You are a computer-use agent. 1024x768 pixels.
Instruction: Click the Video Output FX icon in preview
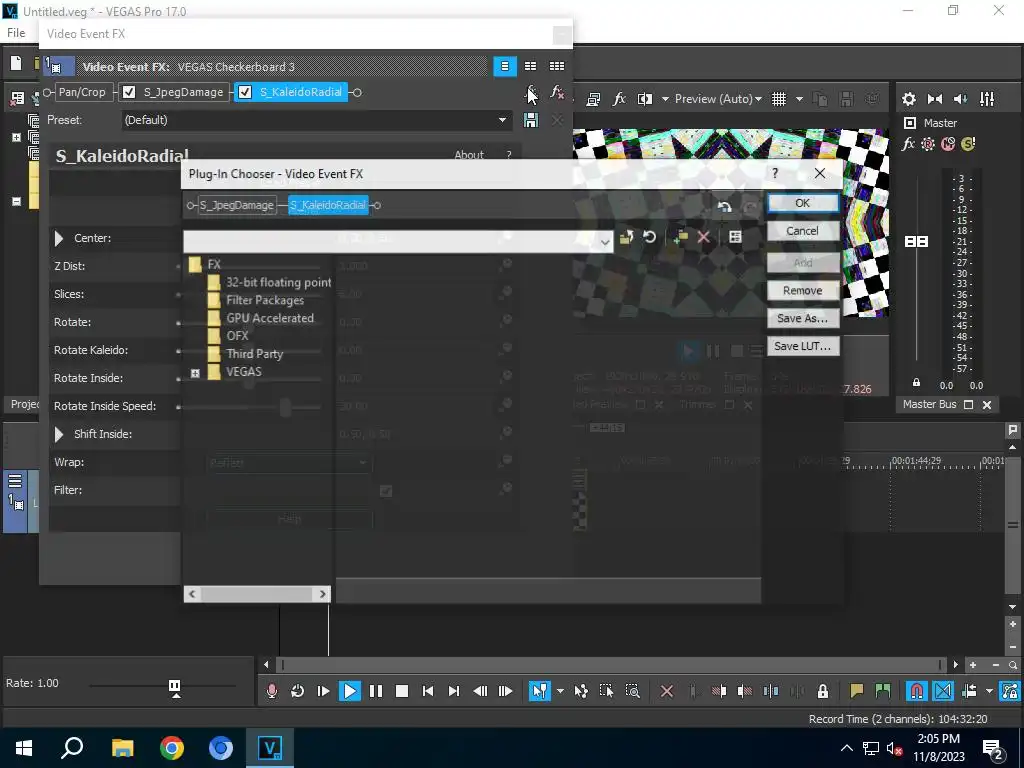[x=619, y=99]
